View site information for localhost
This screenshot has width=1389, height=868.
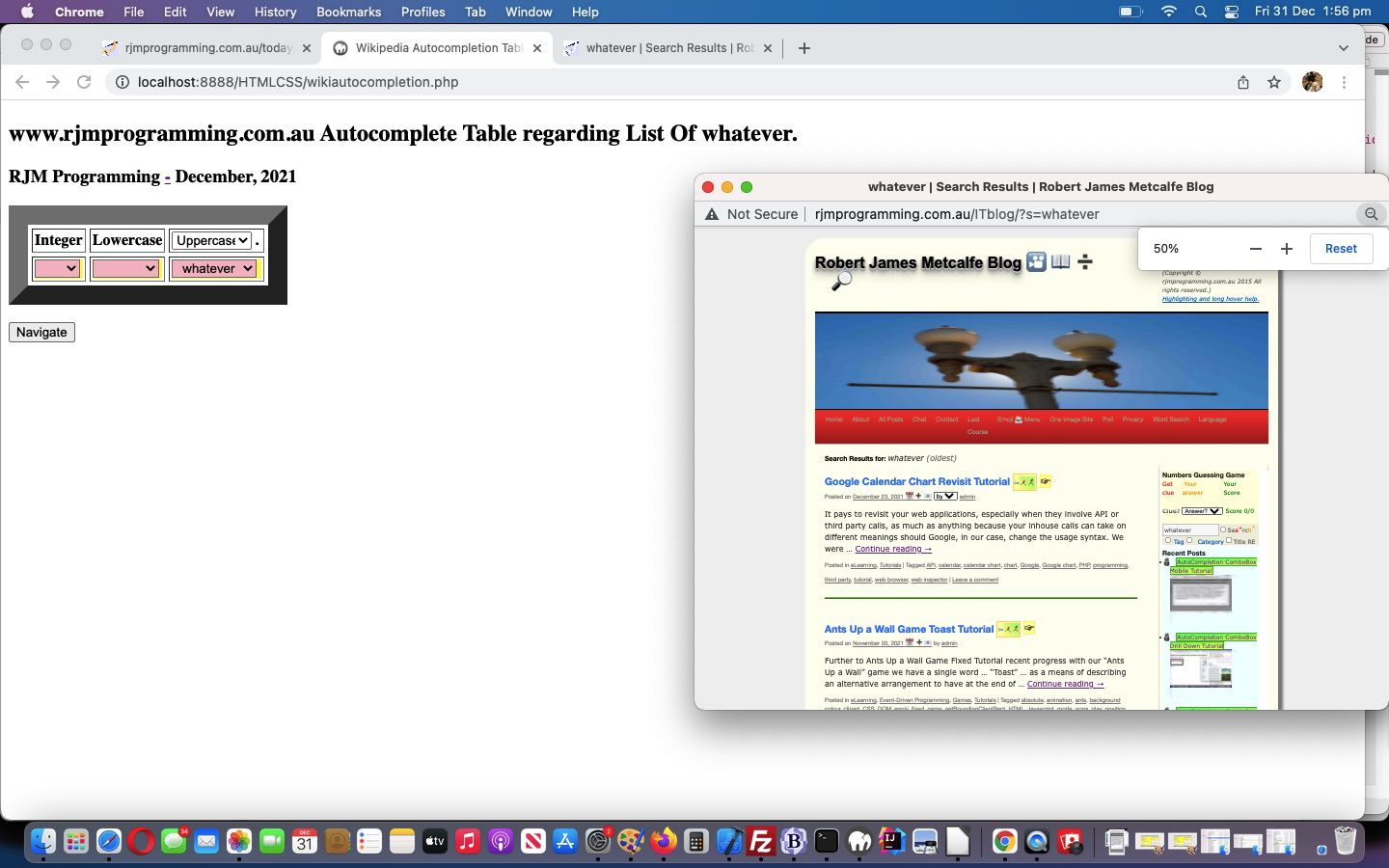[123, 82]
